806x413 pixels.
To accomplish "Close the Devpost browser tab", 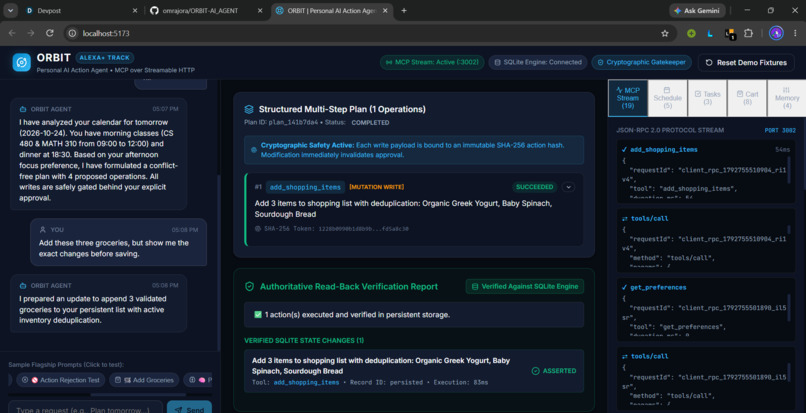I will coord(135,10).
